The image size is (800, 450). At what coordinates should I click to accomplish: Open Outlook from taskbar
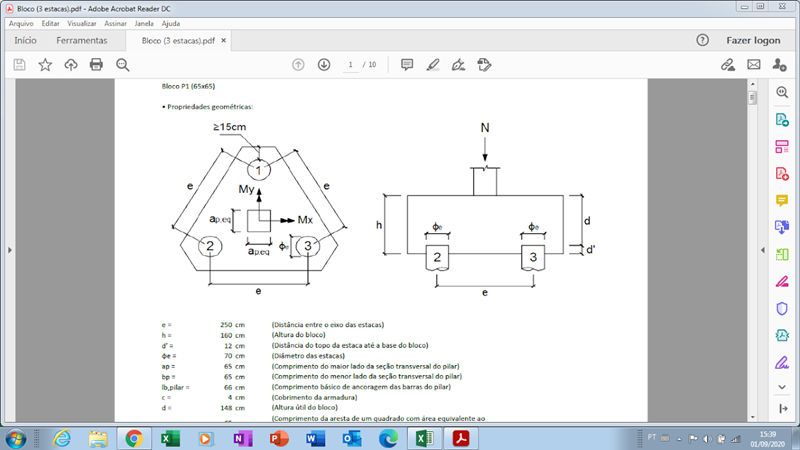click(x=352, y=439)
